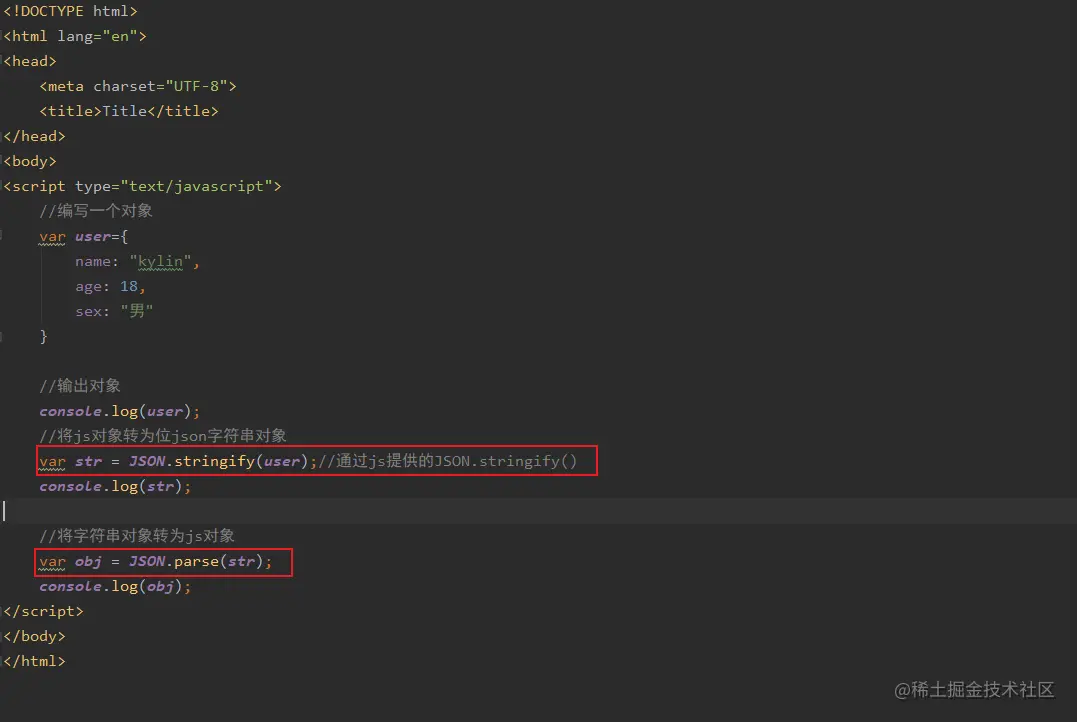The height and width of the screenshot is (722, 1077).
Task: Place cursor on the <html lang="en"> tag
Action: click(75, 36)
